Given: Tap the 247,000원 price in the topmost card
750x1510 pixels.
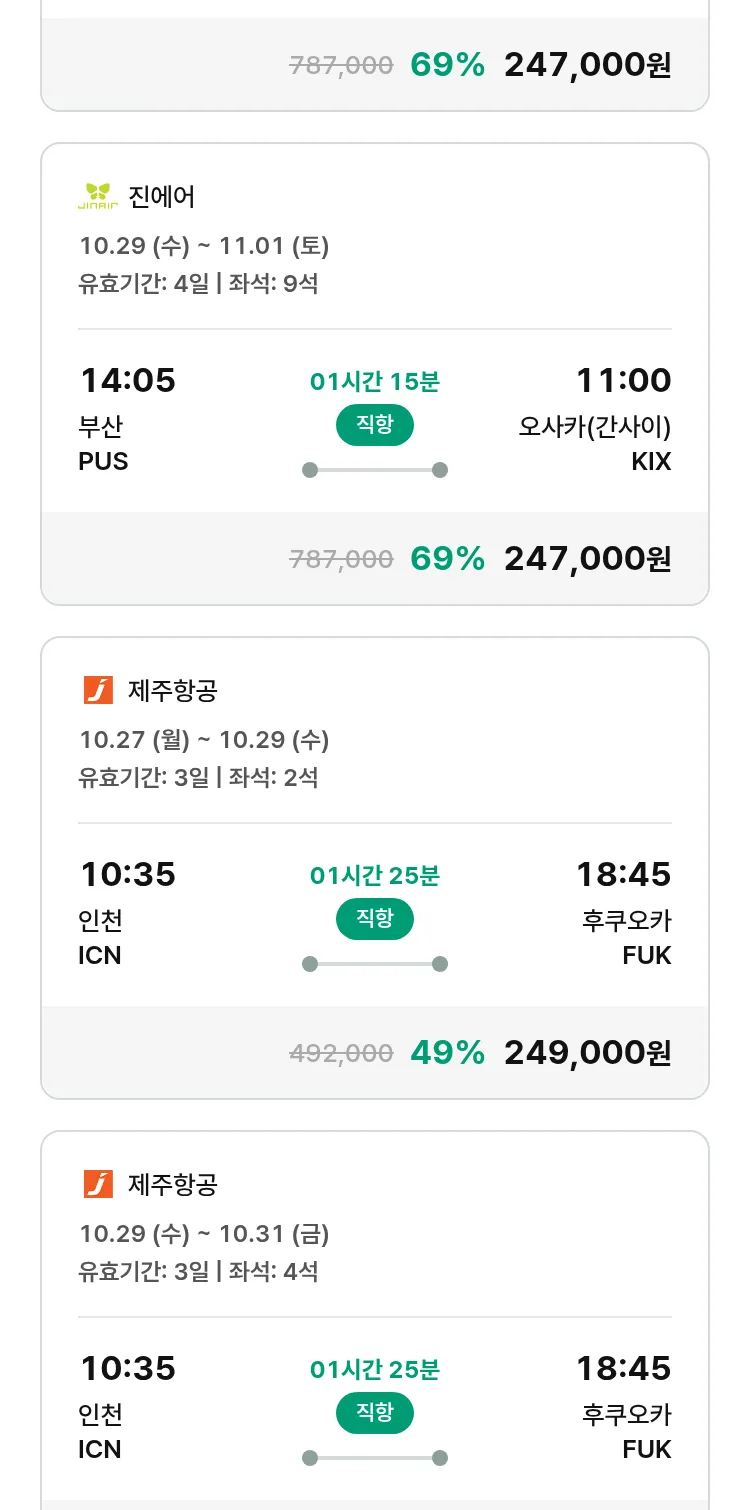Looking at the screenshot, I should 587,65.
